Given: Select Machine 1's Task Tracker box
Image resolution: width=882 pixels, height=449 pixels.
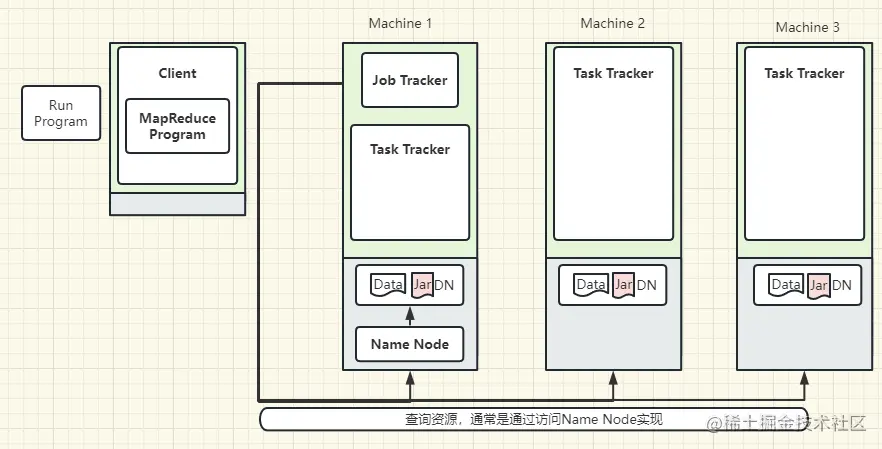Looking at the screenshot, I should (x=410, y=182).
